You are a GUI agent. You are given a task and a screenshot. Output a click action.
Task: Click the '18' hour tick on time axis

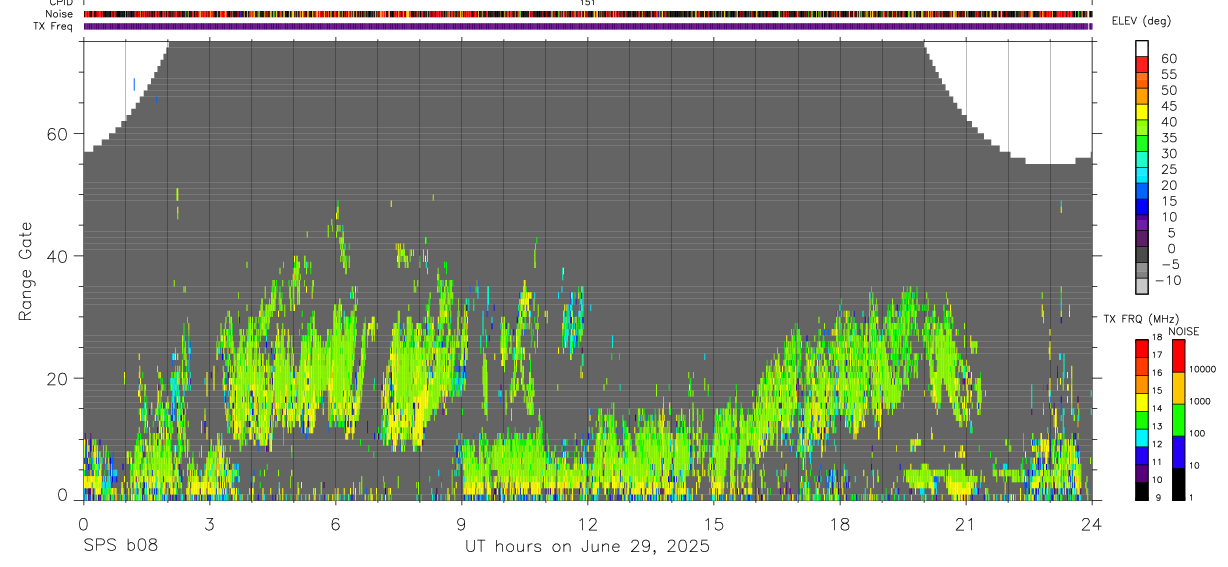coord(840,524)
